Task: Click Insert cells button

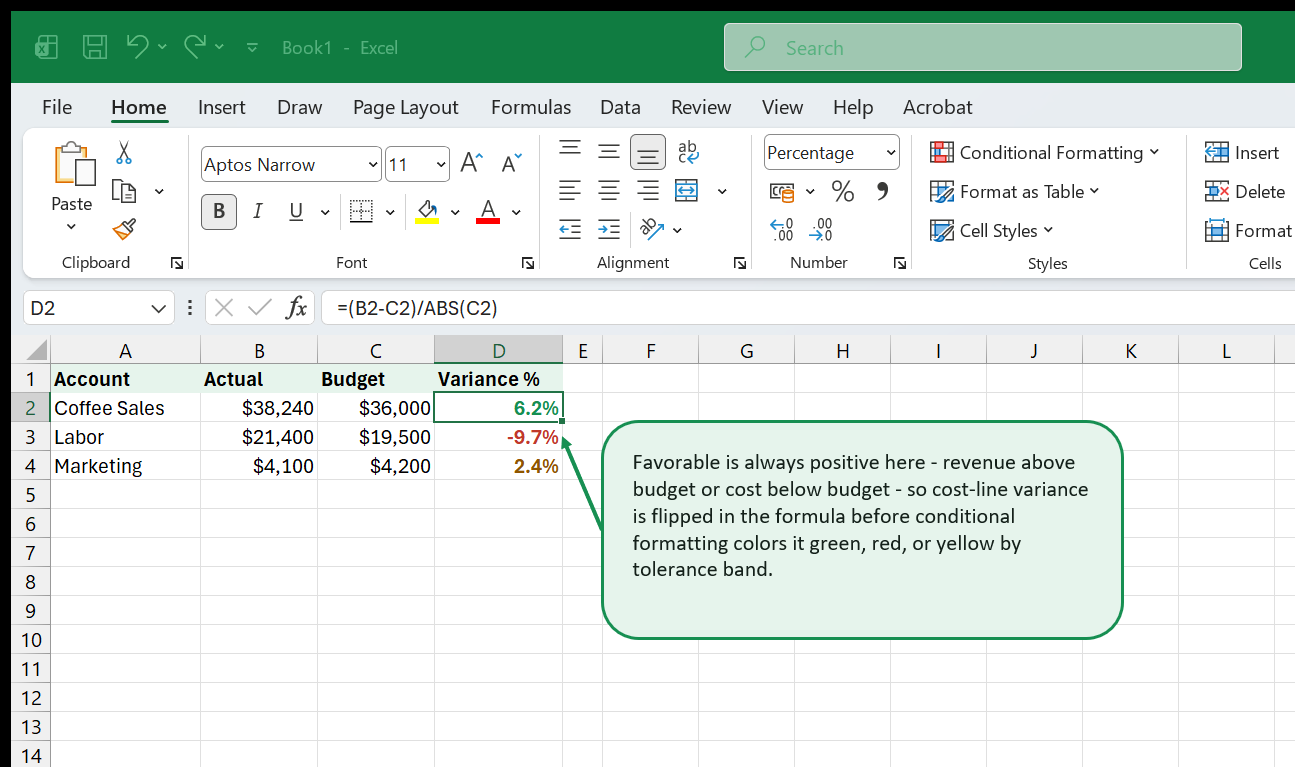Action: click(x=1242, y=152)
